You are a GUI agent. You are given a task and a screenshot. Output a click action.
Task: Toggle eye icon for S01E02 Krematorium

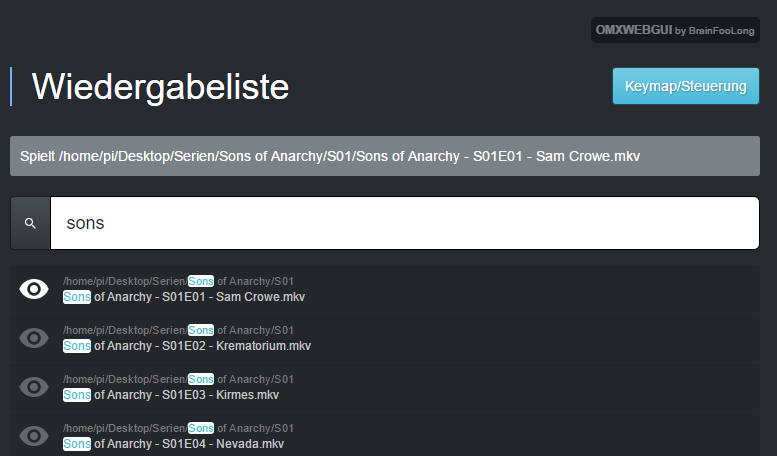(x=34, y=338)
